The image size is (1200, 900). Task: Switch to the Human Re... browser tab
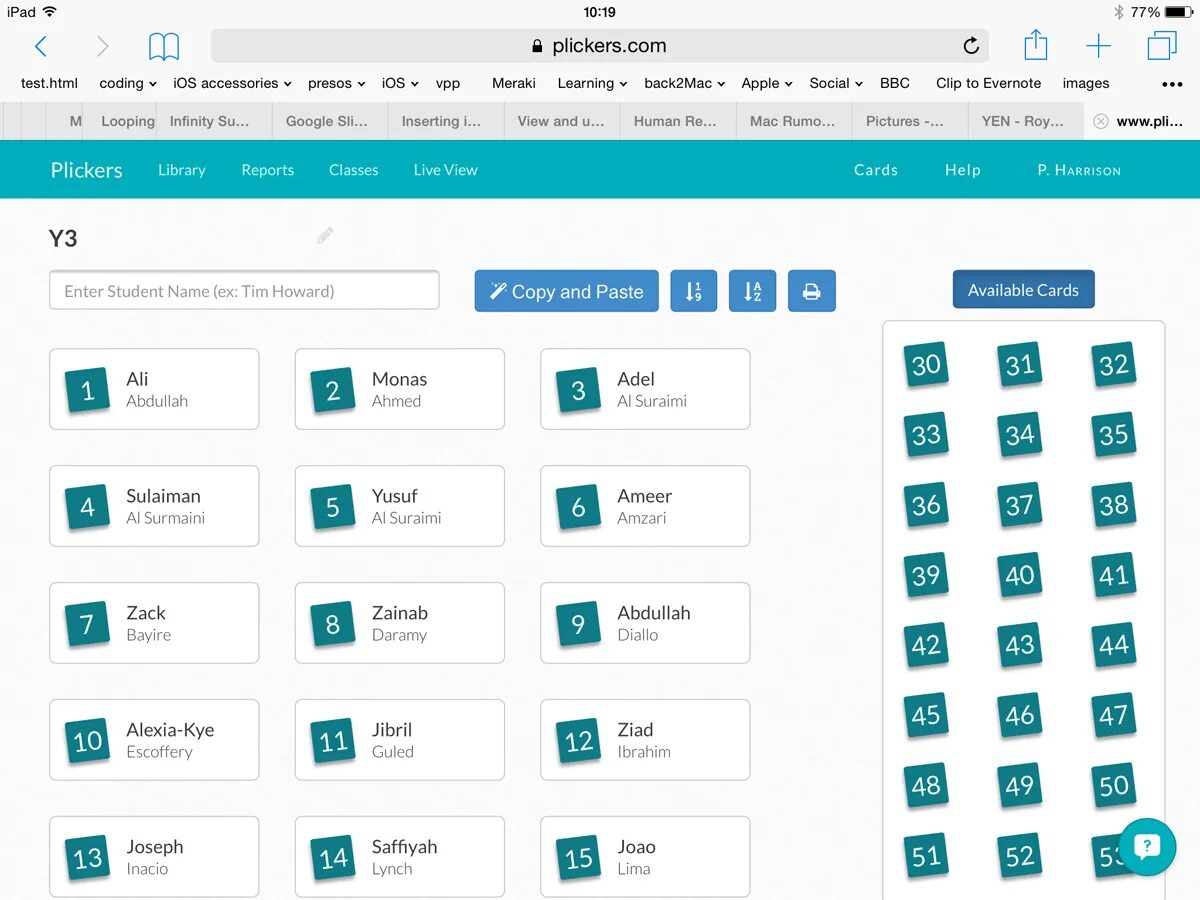click(679, 121)
